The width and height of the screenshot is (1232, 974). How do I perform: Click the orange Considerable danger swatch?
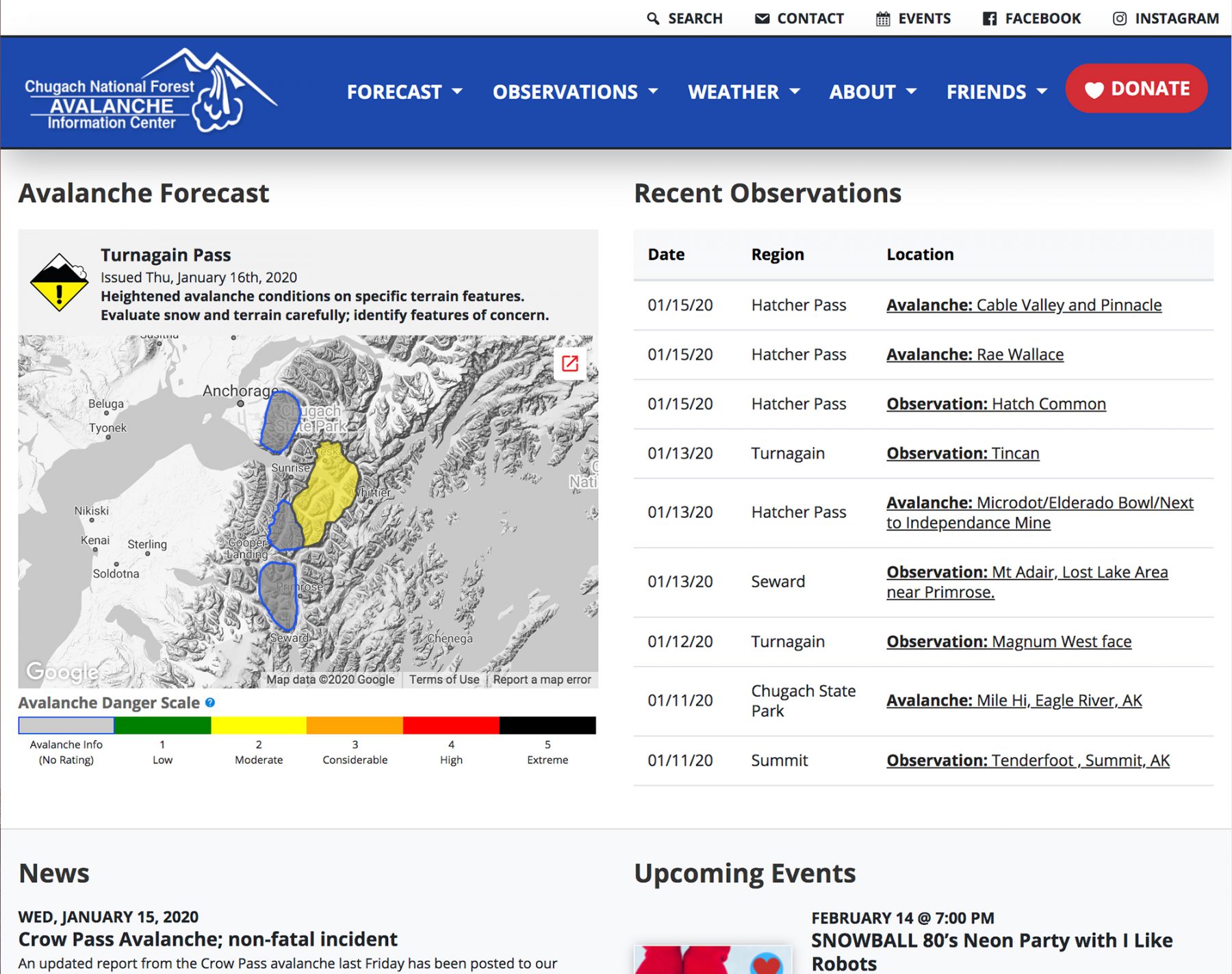click(355, 725)
